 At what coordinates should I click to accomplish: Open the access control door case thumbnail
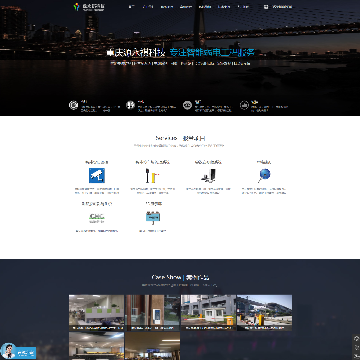point(153,313)
